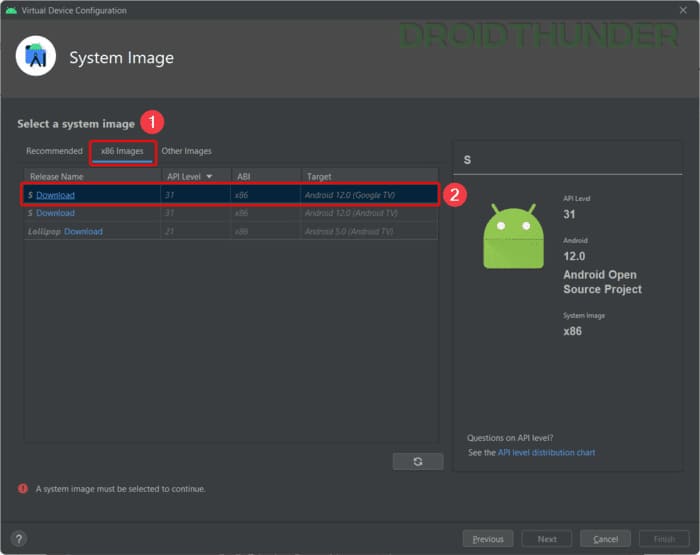Image resolution: width=700 pixels, height=555 pixels.
Task: Click the red error icon beside the warning message
Action: pyautogui.click(x=23, y=488)
